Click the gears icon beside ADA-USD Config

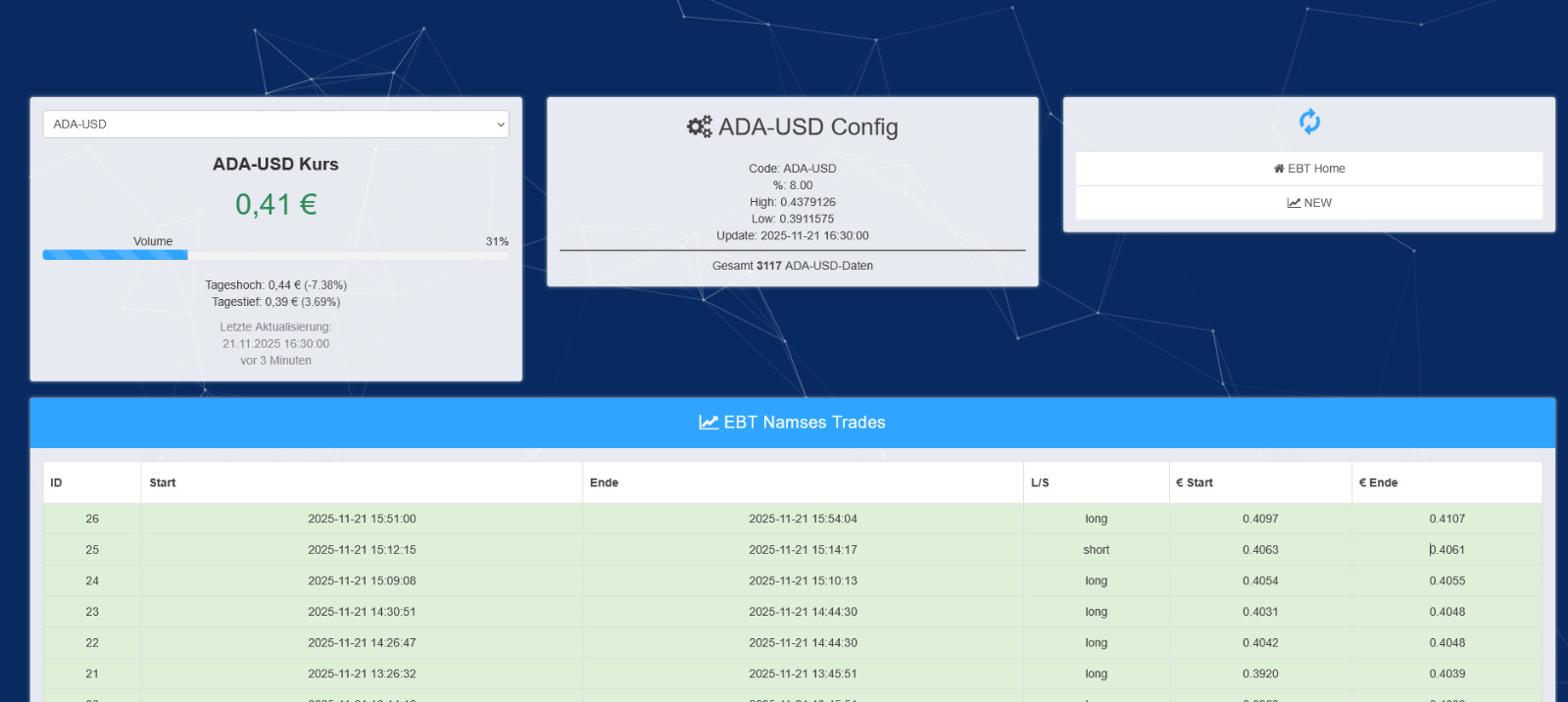tap(699, 126)
